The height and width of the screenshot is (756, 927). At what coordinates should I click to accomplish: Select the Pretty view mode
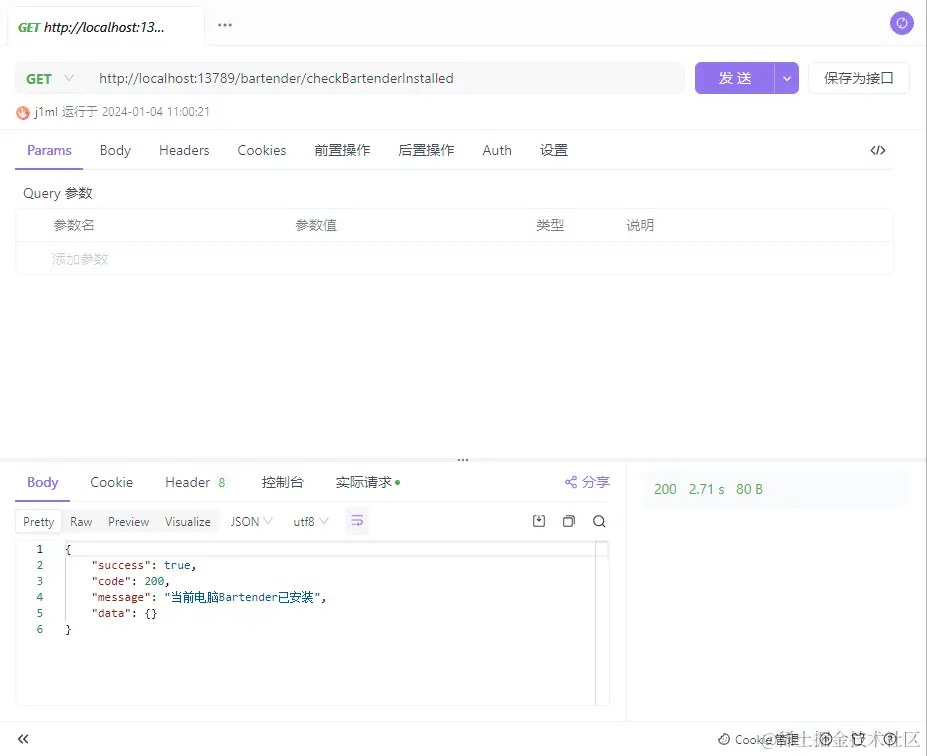(x=38, y=521)
